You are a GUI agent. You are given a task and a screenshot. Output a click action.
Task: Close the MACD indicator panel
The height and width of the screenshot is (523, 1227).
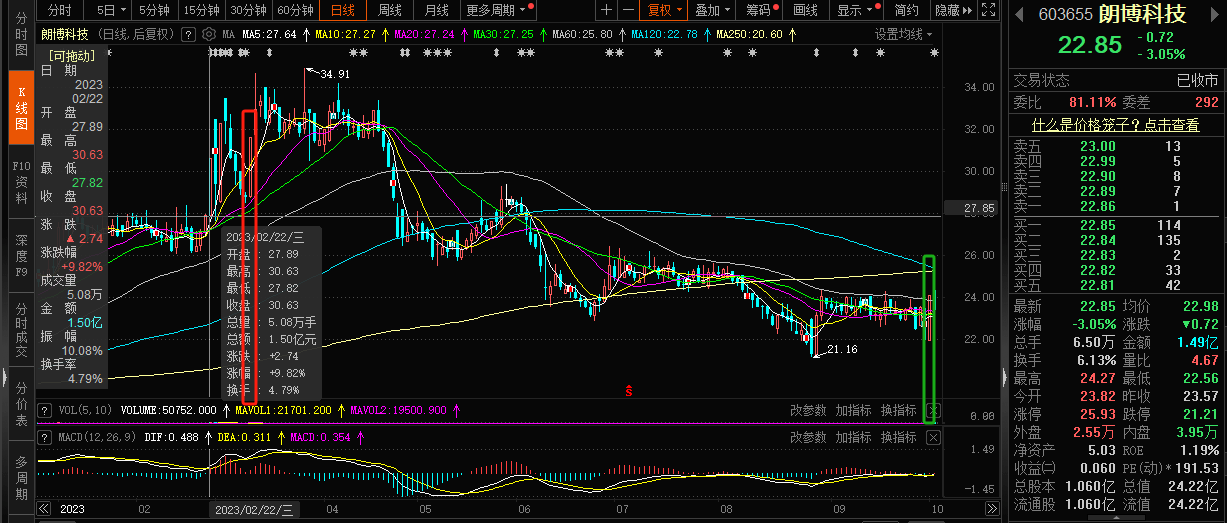[933, 438]
